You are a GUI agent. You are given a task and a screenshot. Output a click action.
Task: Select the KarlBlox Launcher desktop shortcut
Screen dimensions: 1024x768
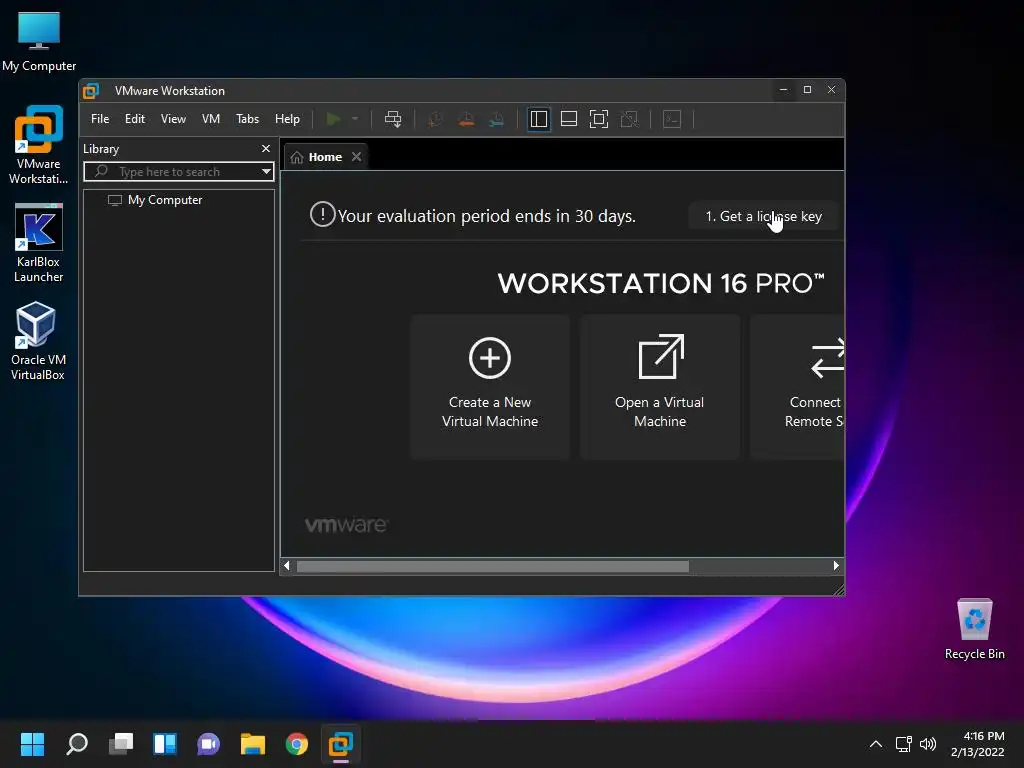coord(39,243)
